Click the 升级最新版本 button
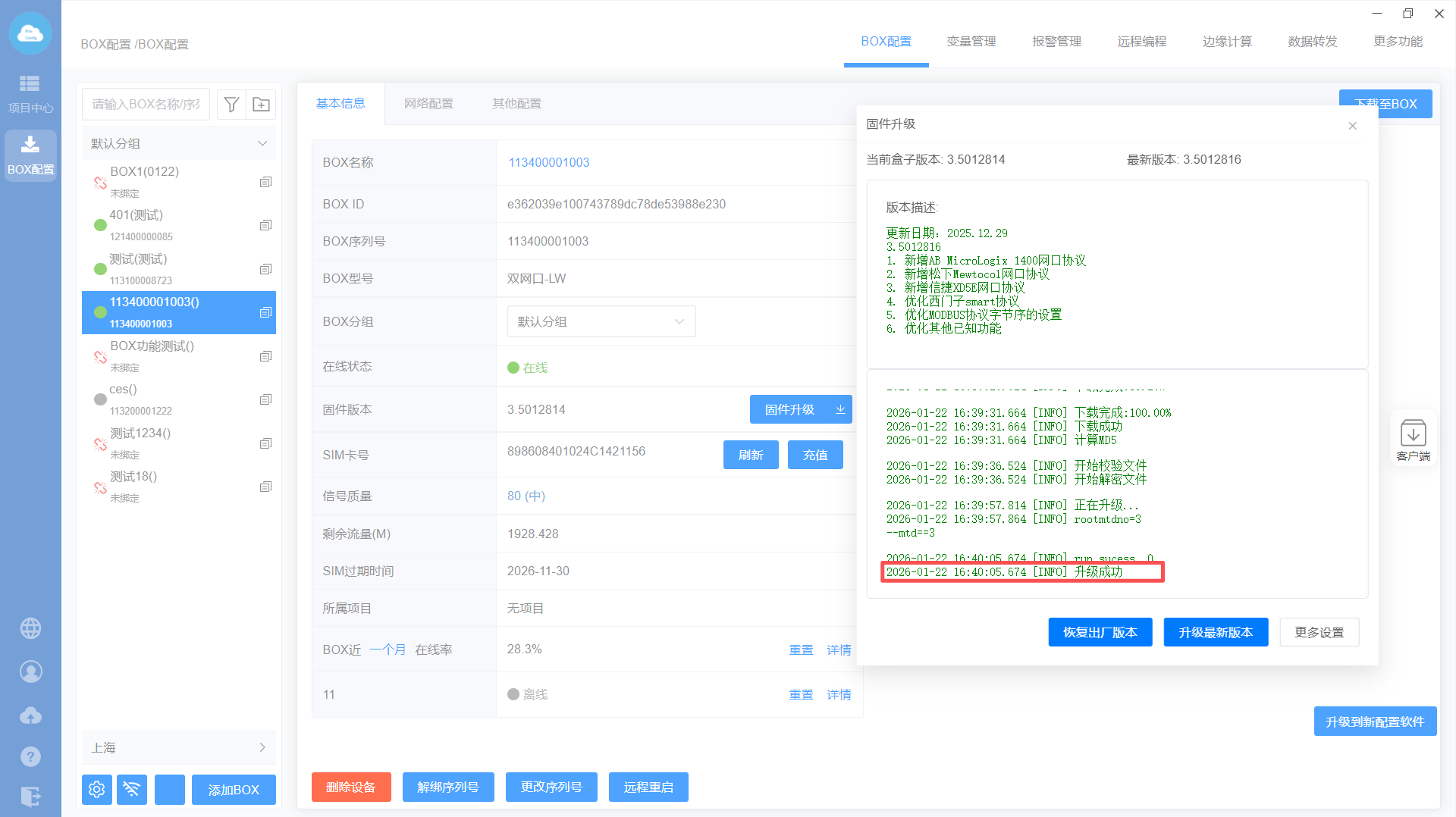 tap(1215, 632)
